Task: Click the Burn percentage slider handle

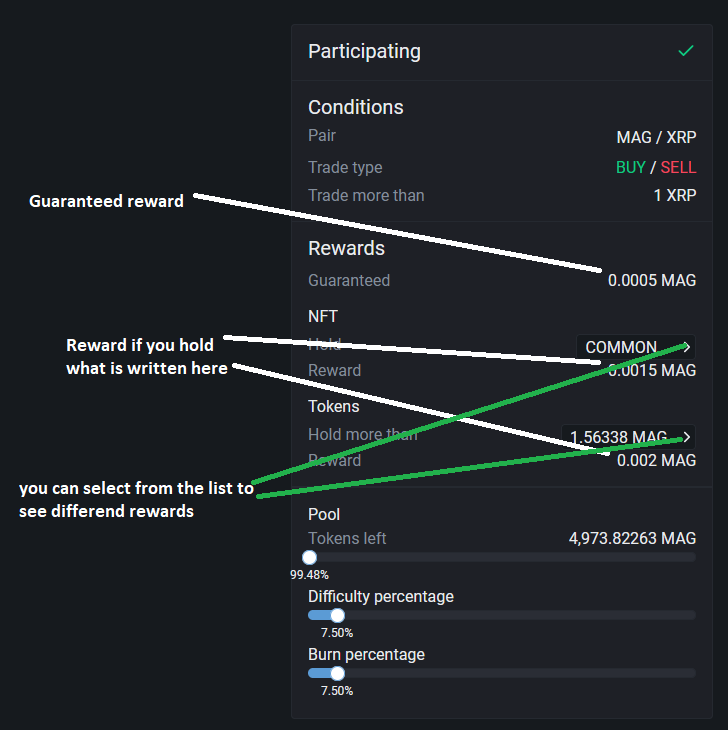Action: (x=337, y=673)
